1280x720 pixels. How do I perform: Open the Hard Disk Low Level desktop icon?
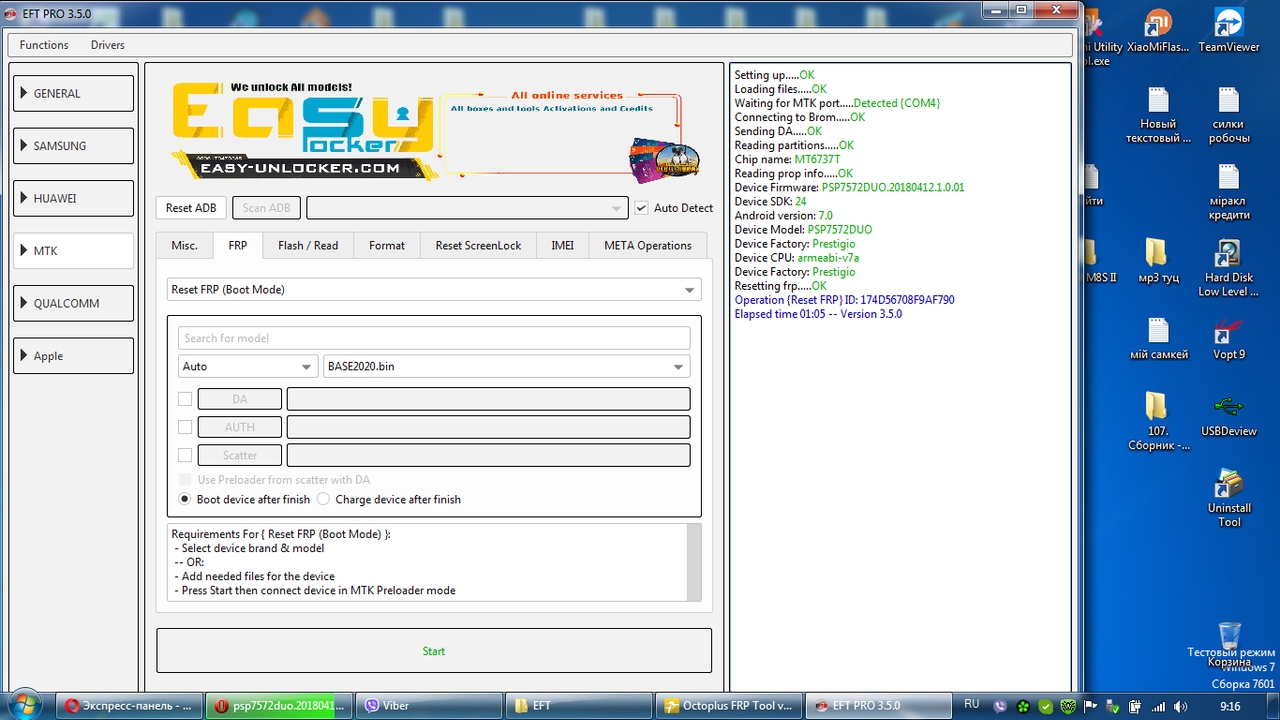pyautogui.click(x=1229, y=266)
